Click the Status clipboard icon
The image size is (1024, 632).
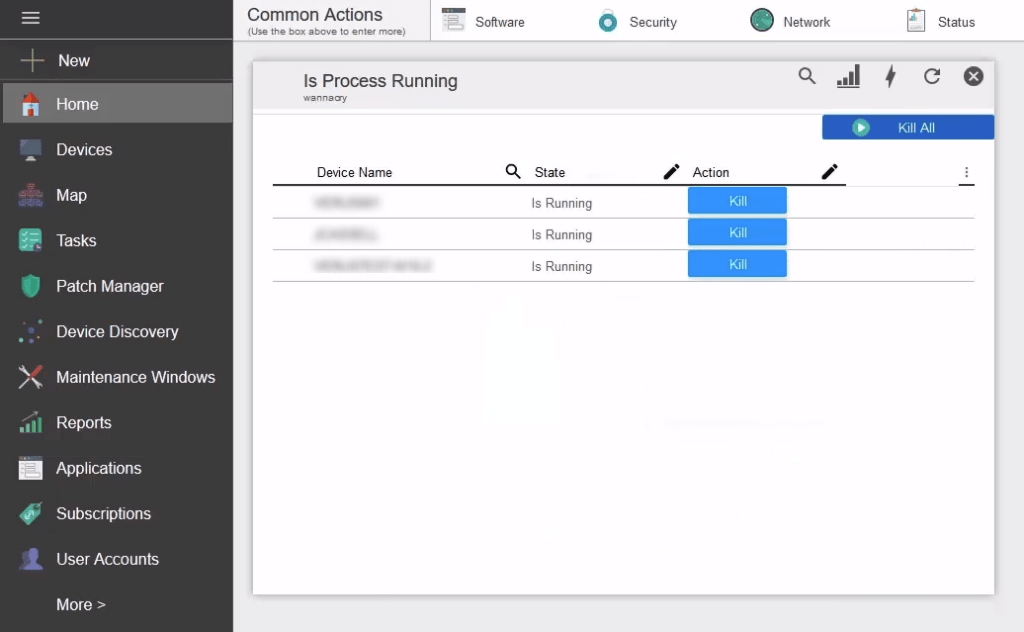point(916,20)
